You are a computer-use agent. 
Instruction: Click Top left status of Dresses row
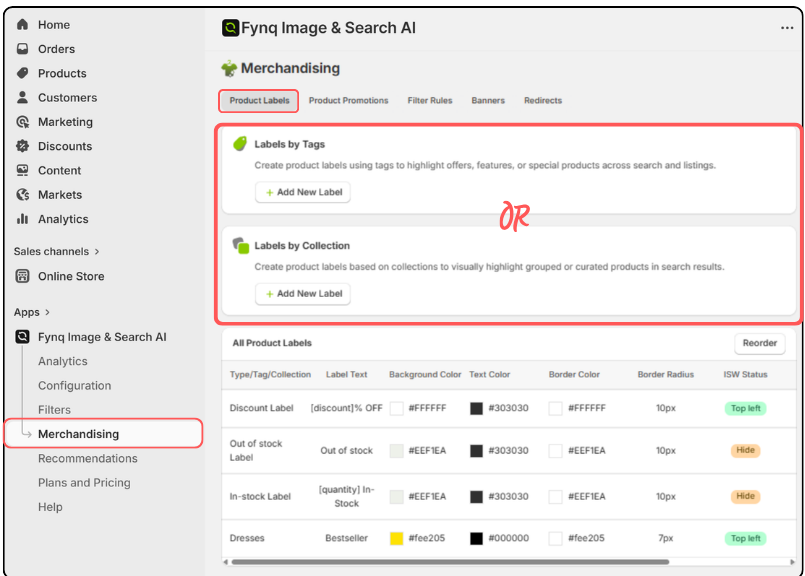point(745,538)
